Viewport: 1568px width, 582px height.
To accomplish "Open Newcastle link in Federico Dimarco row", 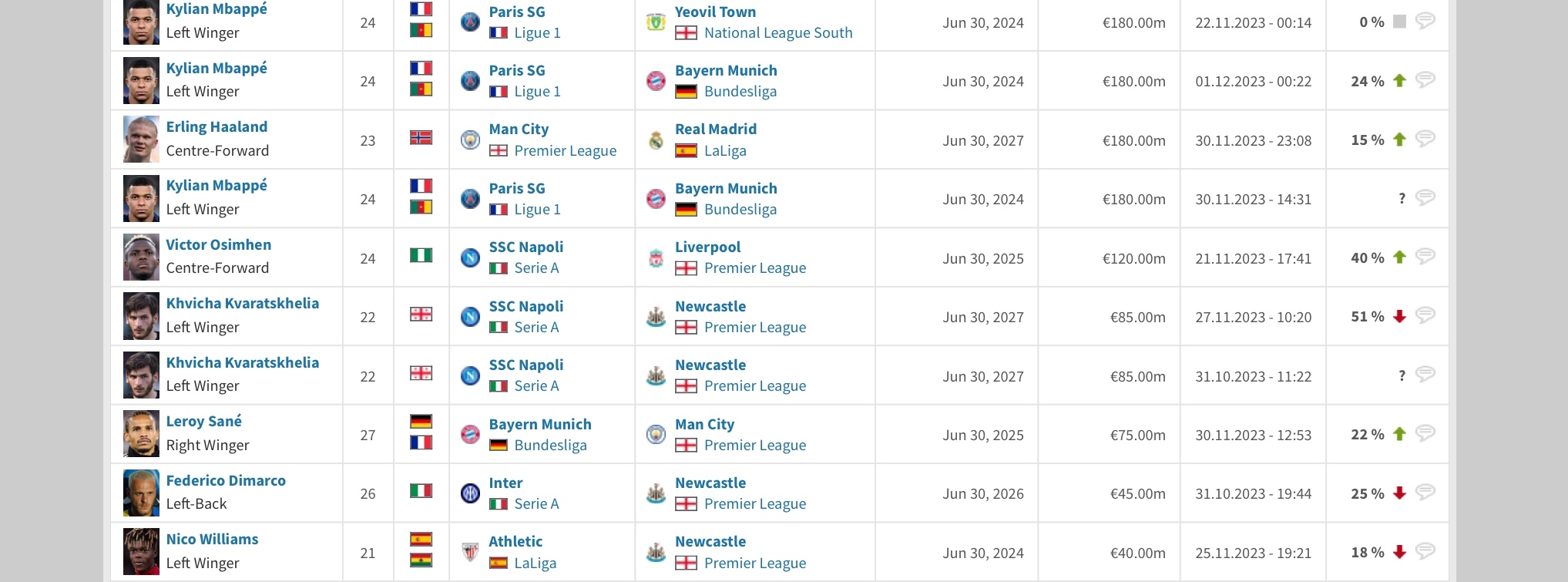I will [x=710, y=483].
